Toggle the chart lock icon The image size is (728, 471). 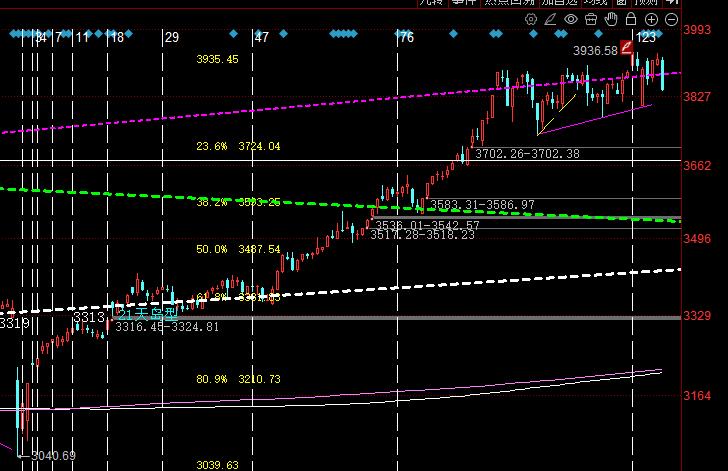click(x=630, y=19)
